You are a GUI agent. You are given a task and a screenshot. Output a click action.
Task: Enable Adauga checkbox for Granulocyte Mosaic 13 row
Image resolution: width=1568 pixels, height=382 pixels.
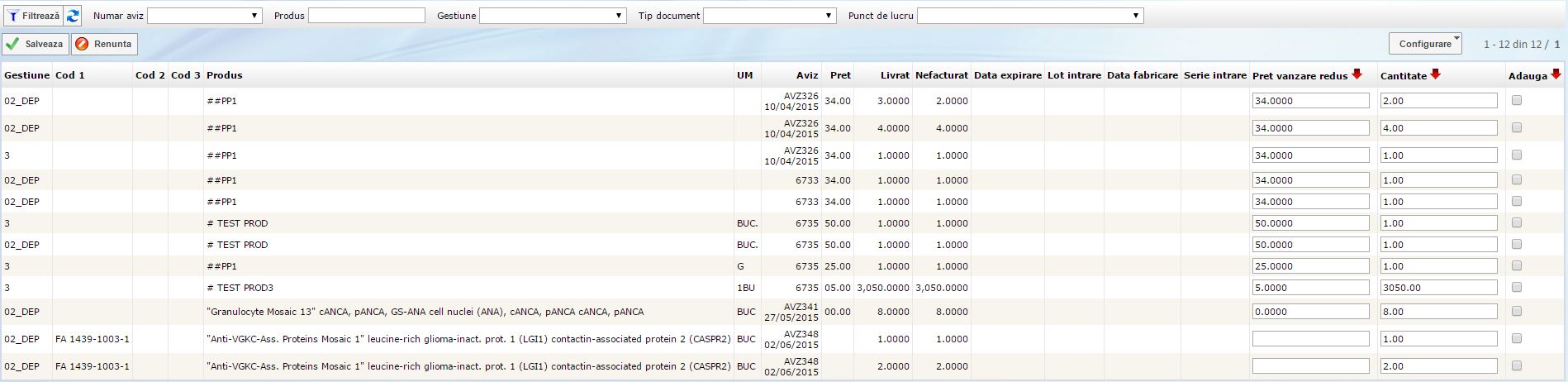point(1516,311)
